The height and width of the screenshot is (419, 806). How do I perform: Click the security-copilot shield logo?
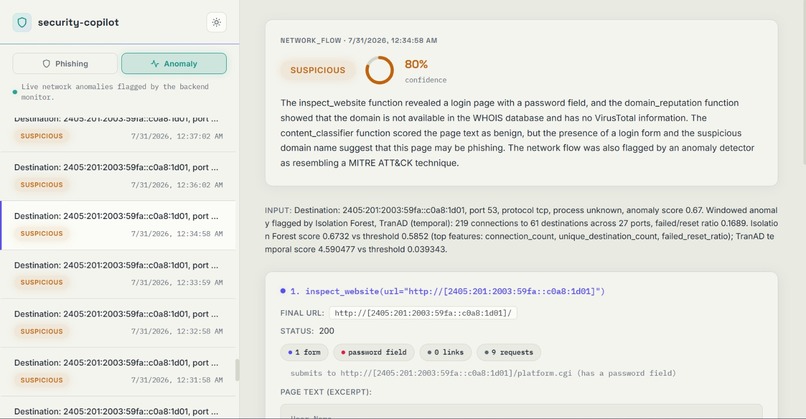pyautogui.click(x=22, y=23)
